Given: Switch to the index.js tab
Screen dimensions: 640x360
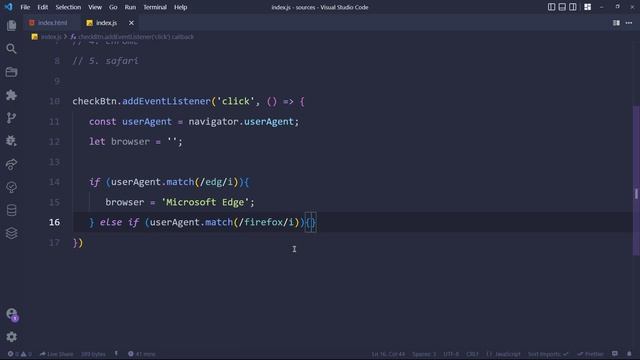Looking at the screenshot, I should tap(106, 23).
